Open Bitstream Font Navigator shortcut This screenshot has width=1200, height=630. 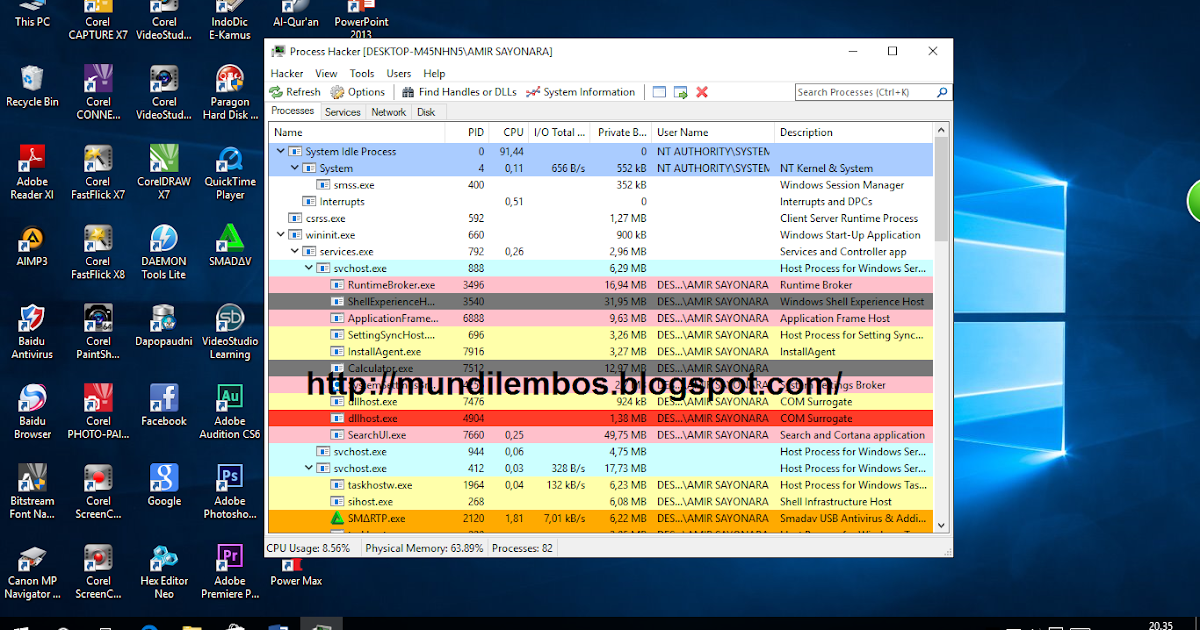click(32, 492)
